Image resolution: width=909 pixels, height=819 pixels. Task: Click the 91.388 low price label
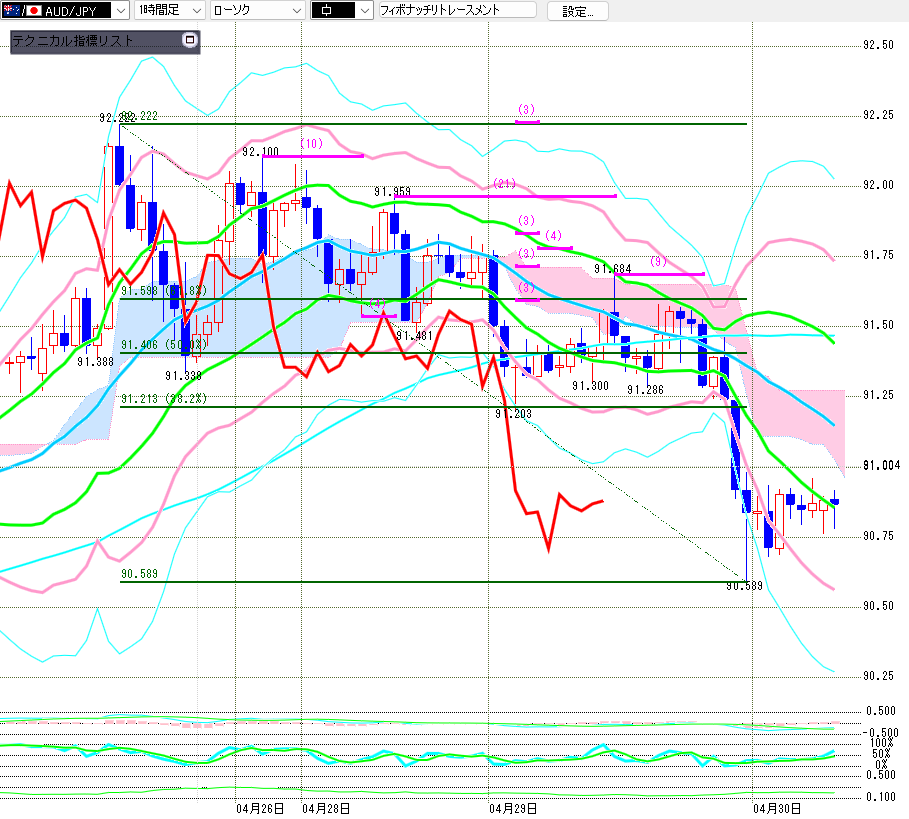coord(96,362)
